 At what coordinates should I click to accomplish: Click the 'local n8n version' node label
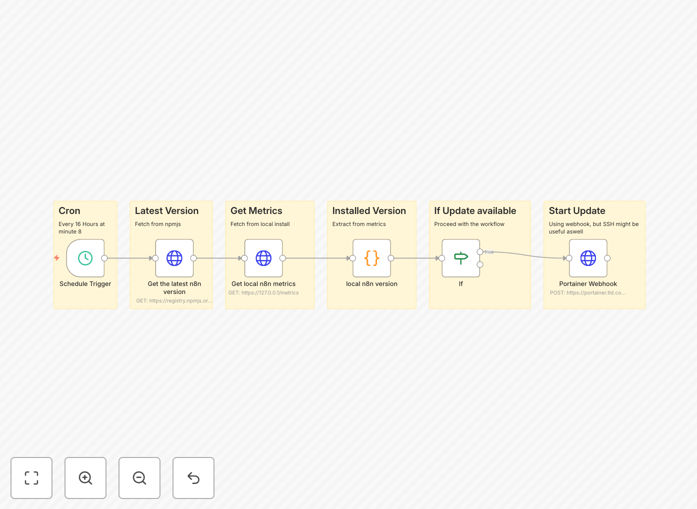click(372, 284)
